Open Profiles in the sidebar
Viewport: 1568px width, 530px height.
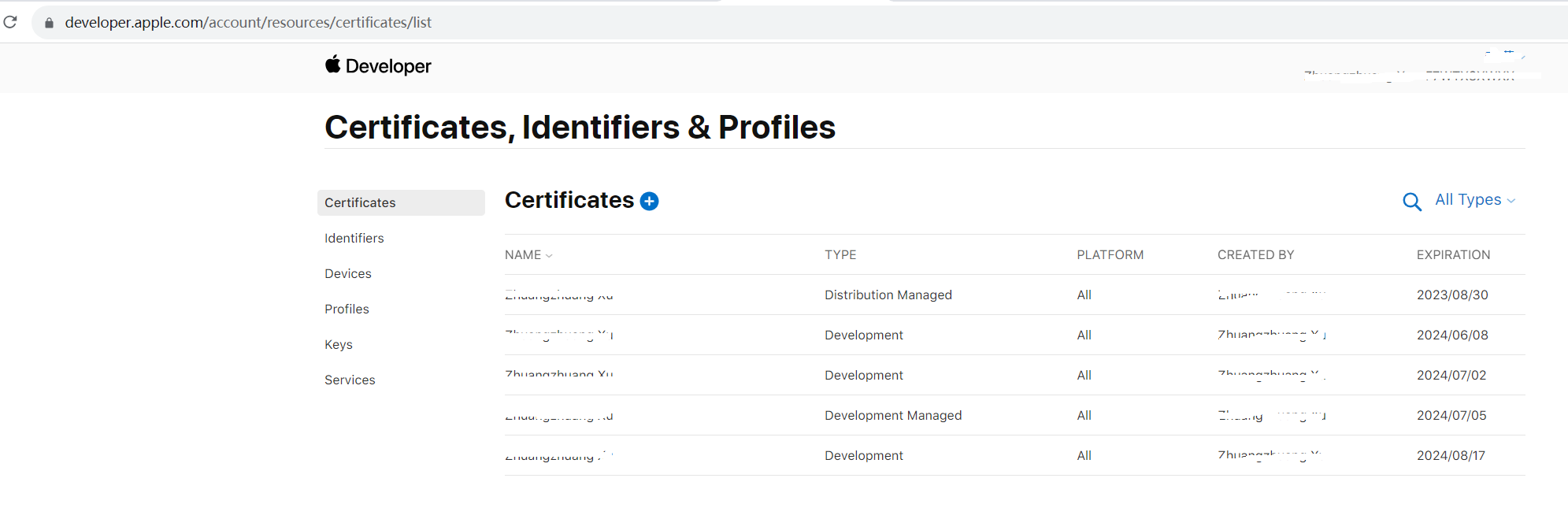pos(347,309)
